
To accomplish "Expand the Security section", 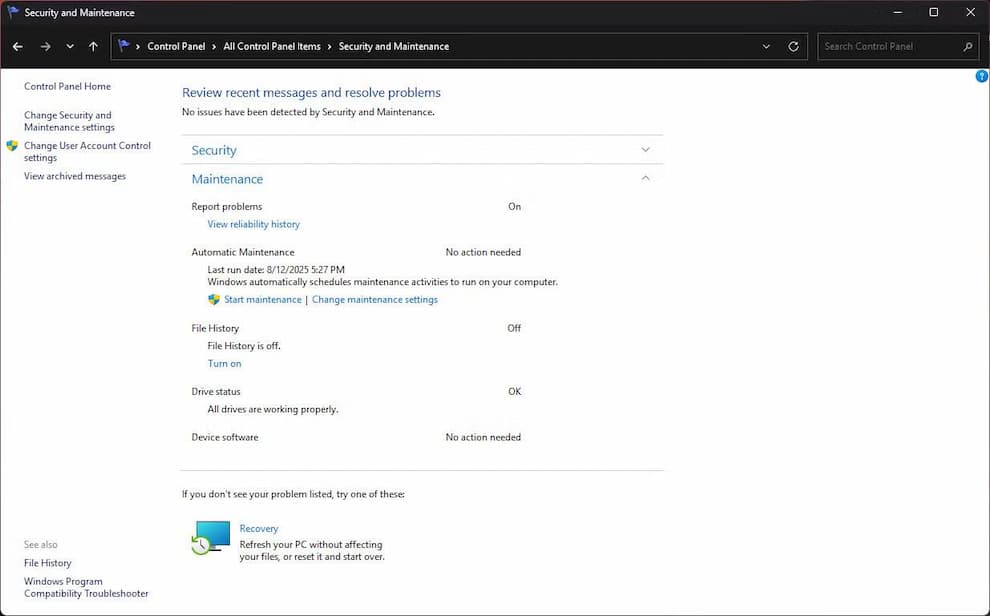I will click(x=645, y=150).
